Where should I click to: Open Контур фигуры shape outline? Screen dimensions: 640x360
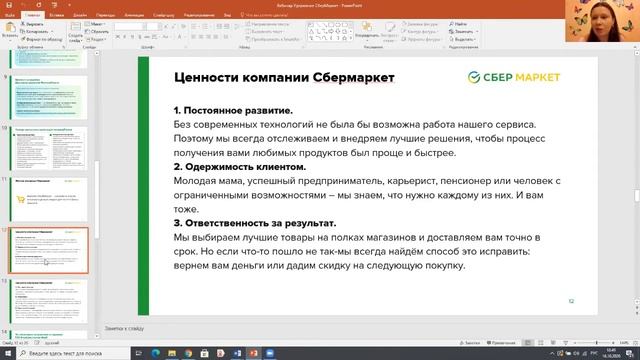[x=420, y=31]
